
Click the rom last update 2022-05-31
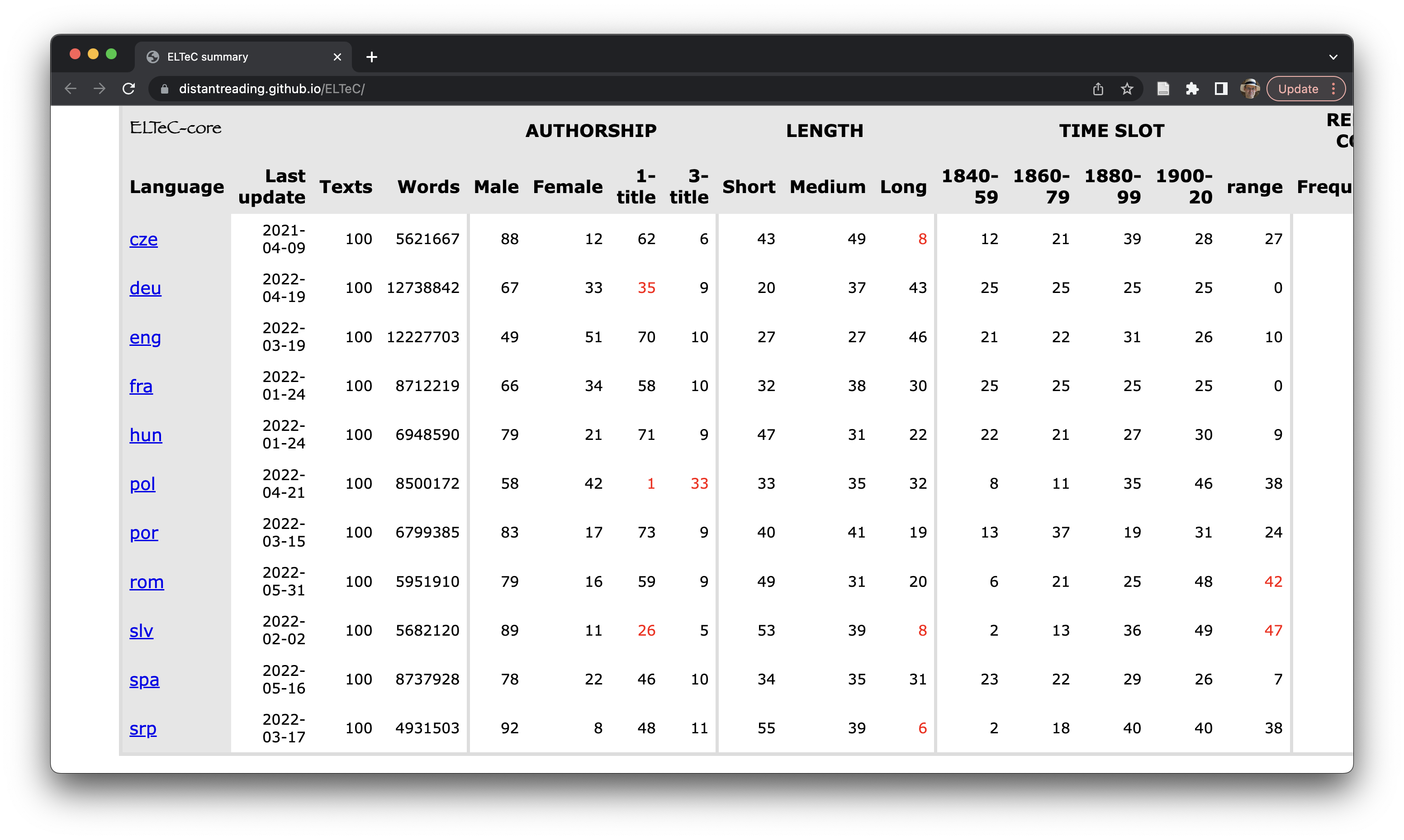pyautogui.click(x=284, y=581)
